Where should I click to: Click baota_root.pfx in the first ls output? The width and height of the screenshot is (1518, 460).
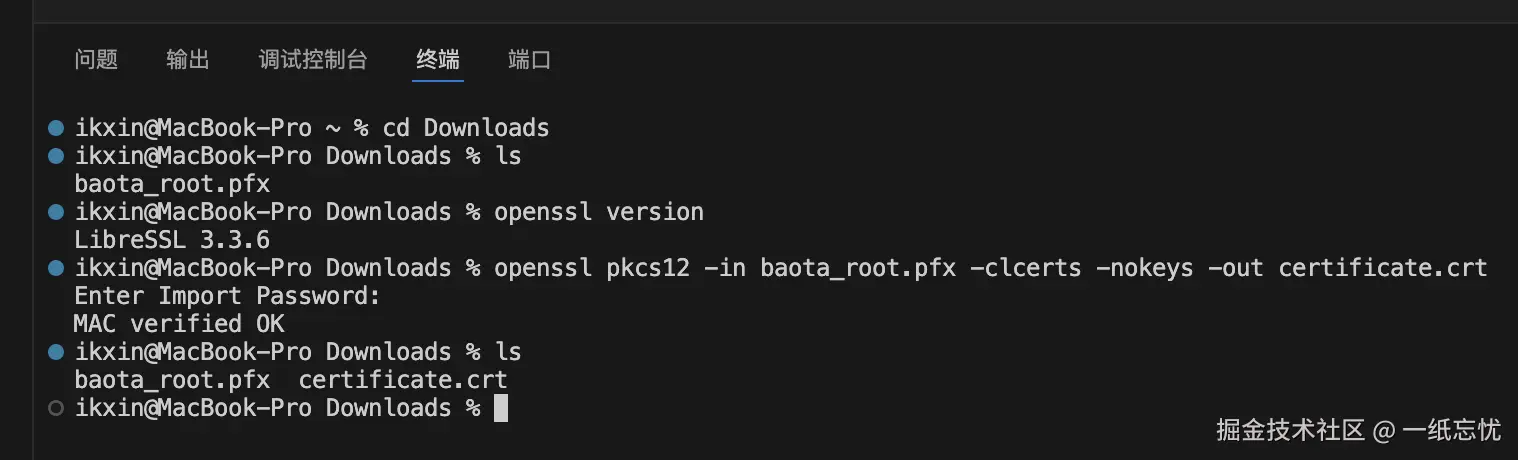point(172,184)
